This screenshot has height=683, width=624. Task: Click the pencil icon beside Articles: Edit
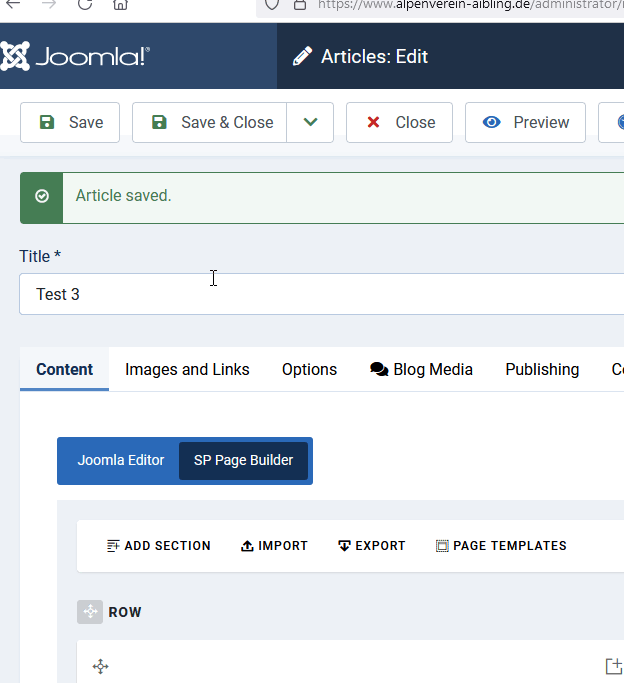click(x=301, y=57)
